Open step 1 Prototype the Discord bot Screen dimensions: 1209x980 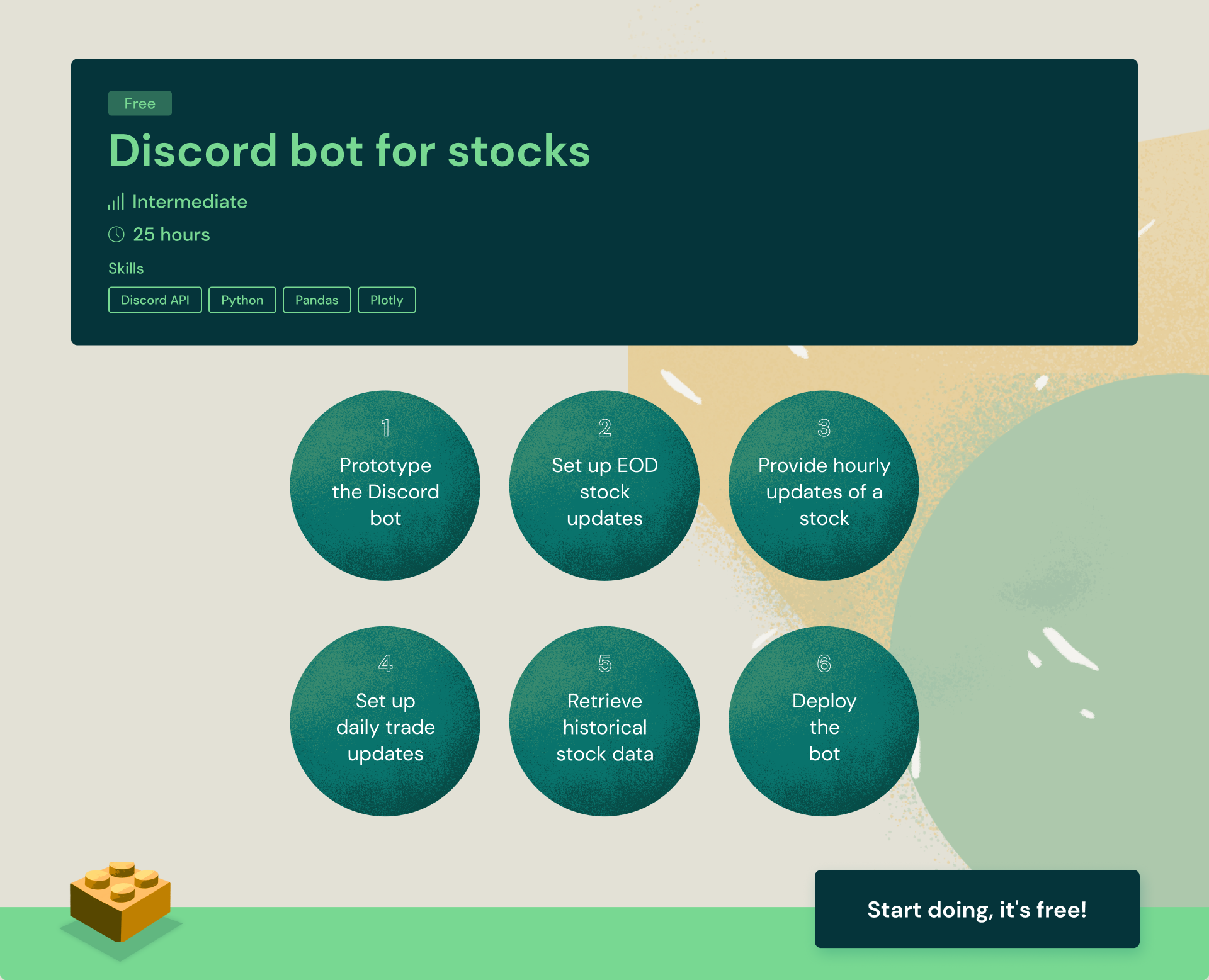[385, 485]
